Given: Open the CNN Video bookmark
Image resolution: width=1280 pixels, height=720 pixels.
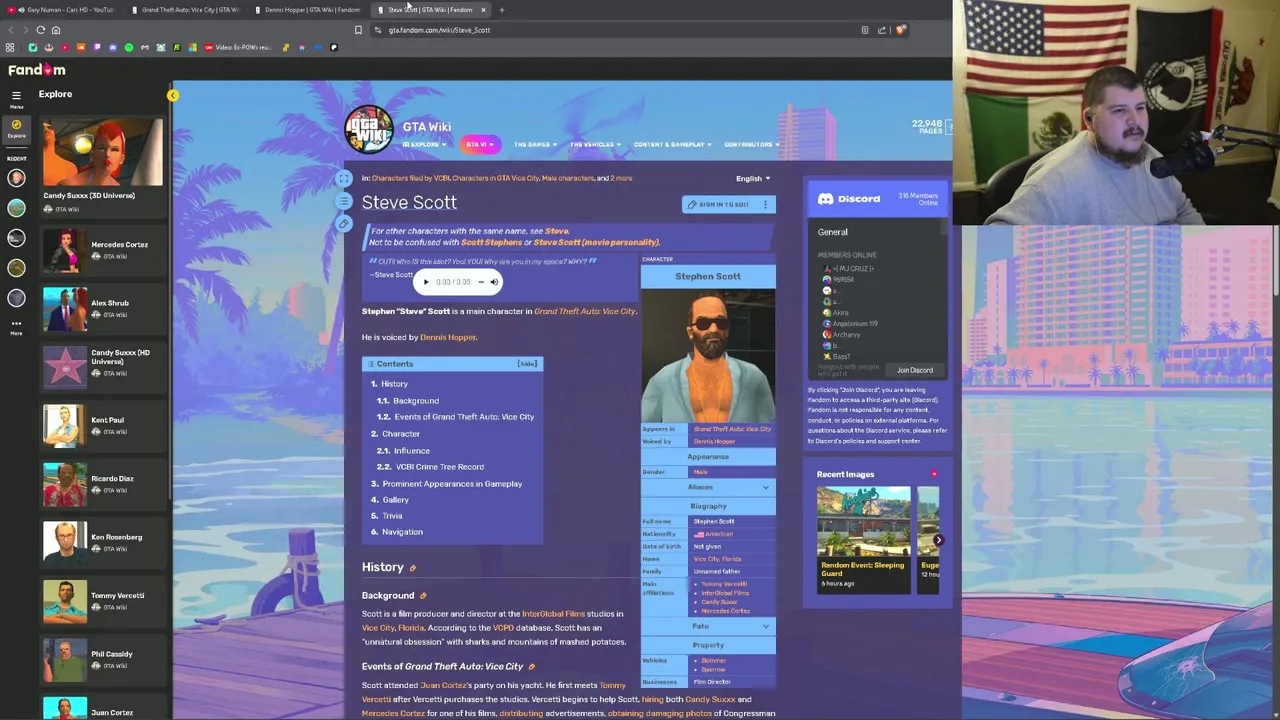Looking at the screenshot, I should click(238, 47).
